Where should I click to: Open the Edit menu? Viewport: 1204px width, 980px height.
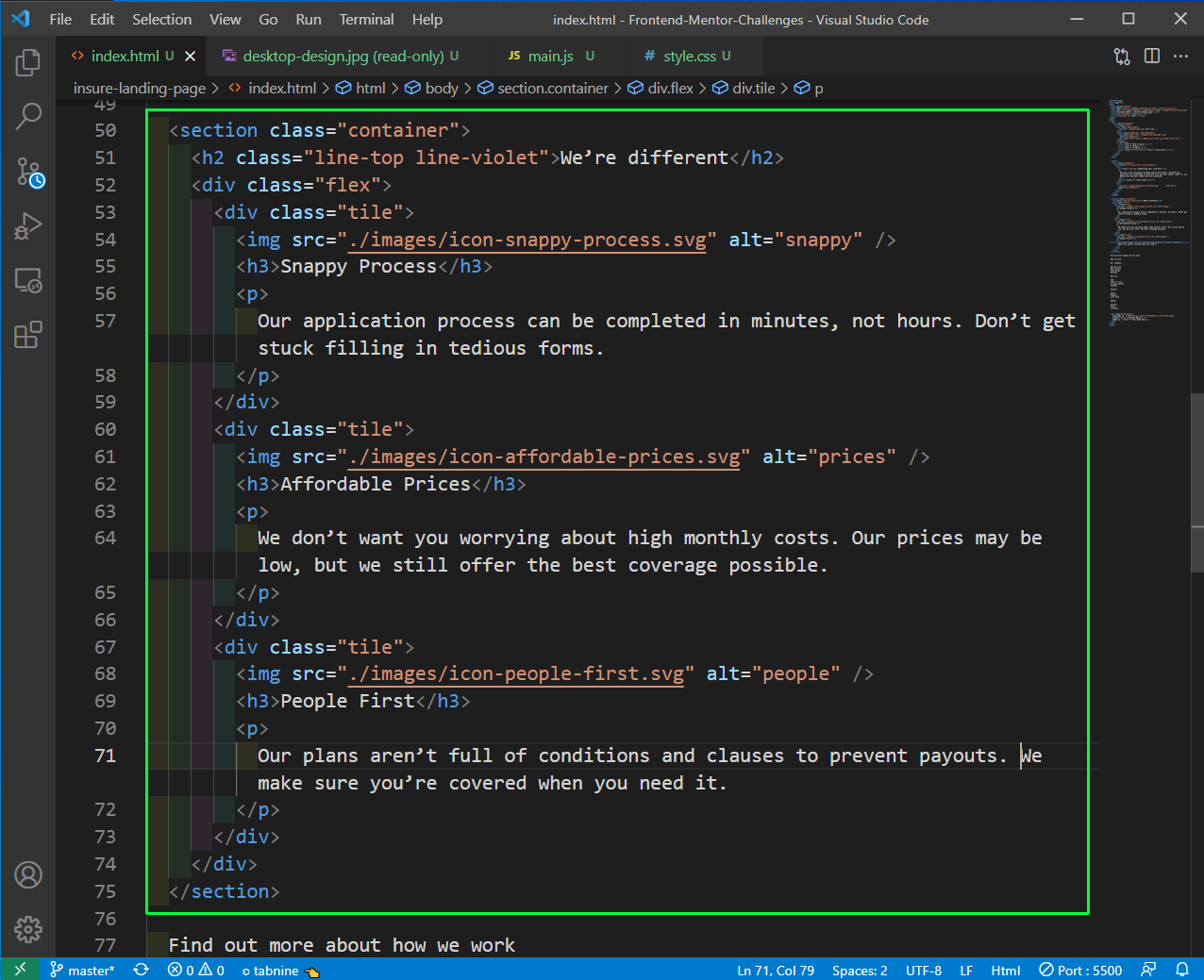(x=102, y=20)
